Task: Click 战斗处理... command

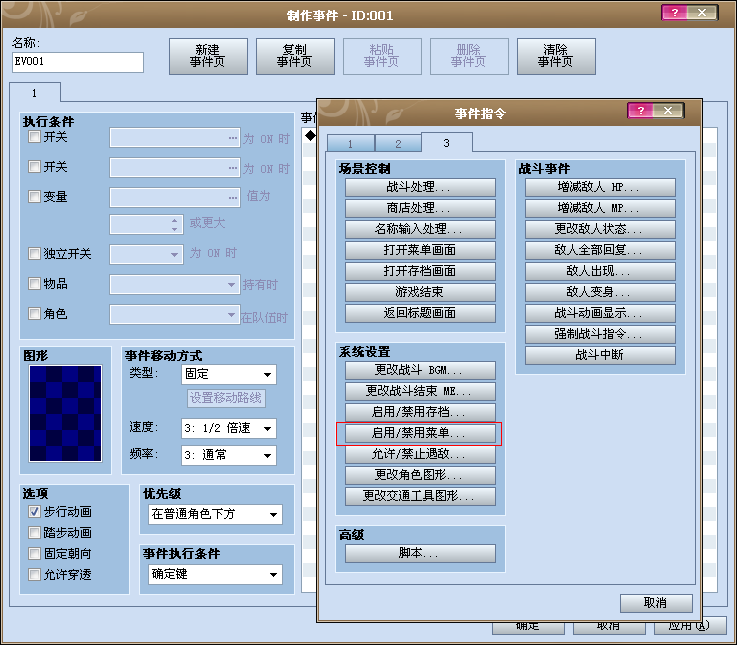Action: click(x=420, y=187)
